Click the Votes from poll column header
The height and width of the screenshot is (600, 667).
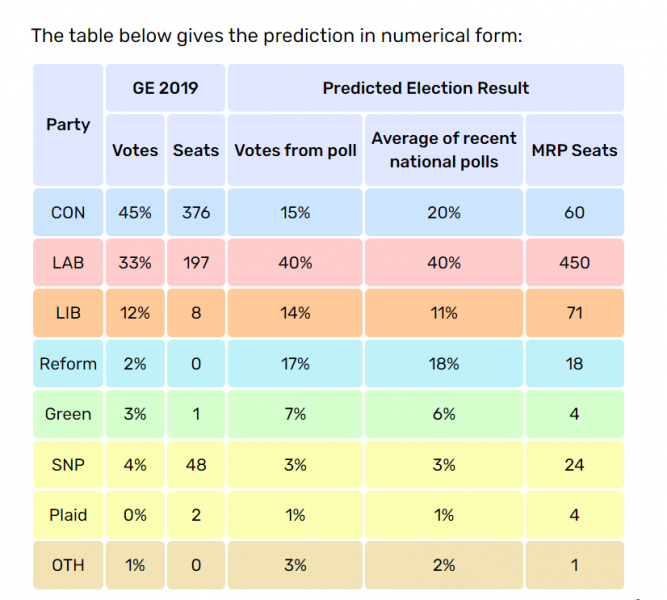(295, 150)
